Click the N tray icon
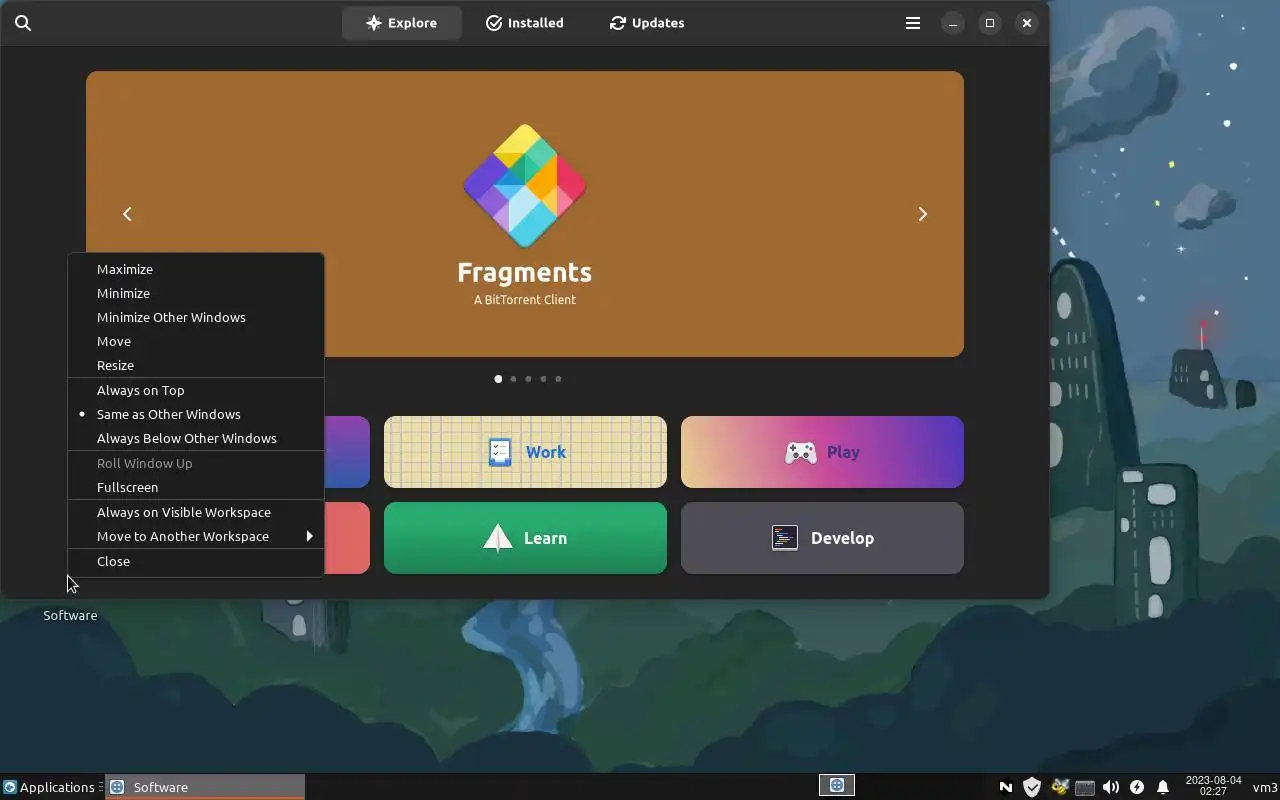1280x800 pixels. click(1006, 787)
